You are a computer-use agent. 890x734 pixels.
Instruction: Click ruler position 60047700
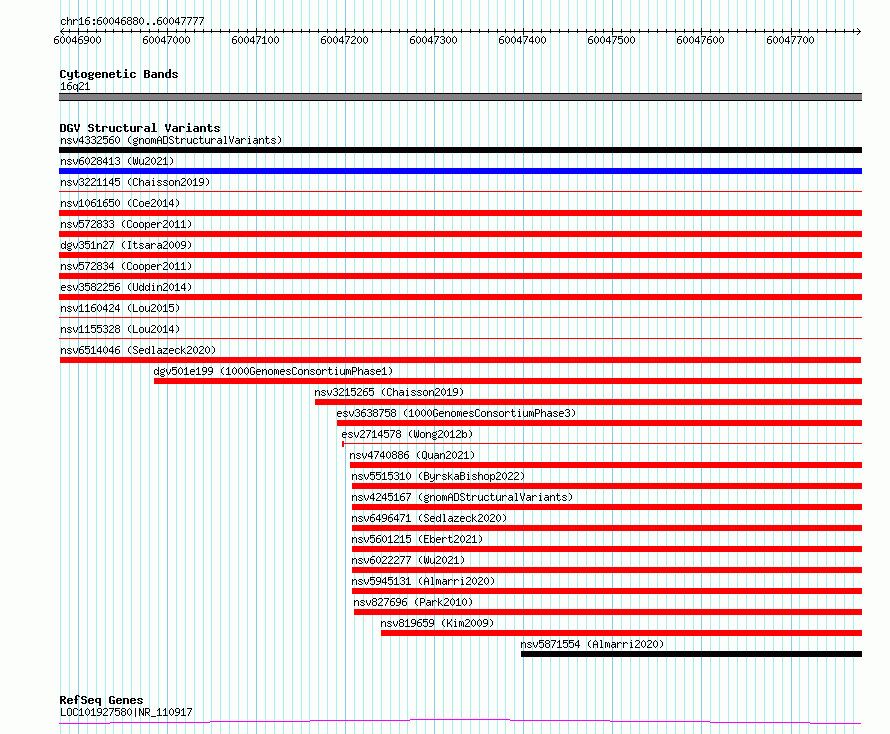tap(790, 40)
